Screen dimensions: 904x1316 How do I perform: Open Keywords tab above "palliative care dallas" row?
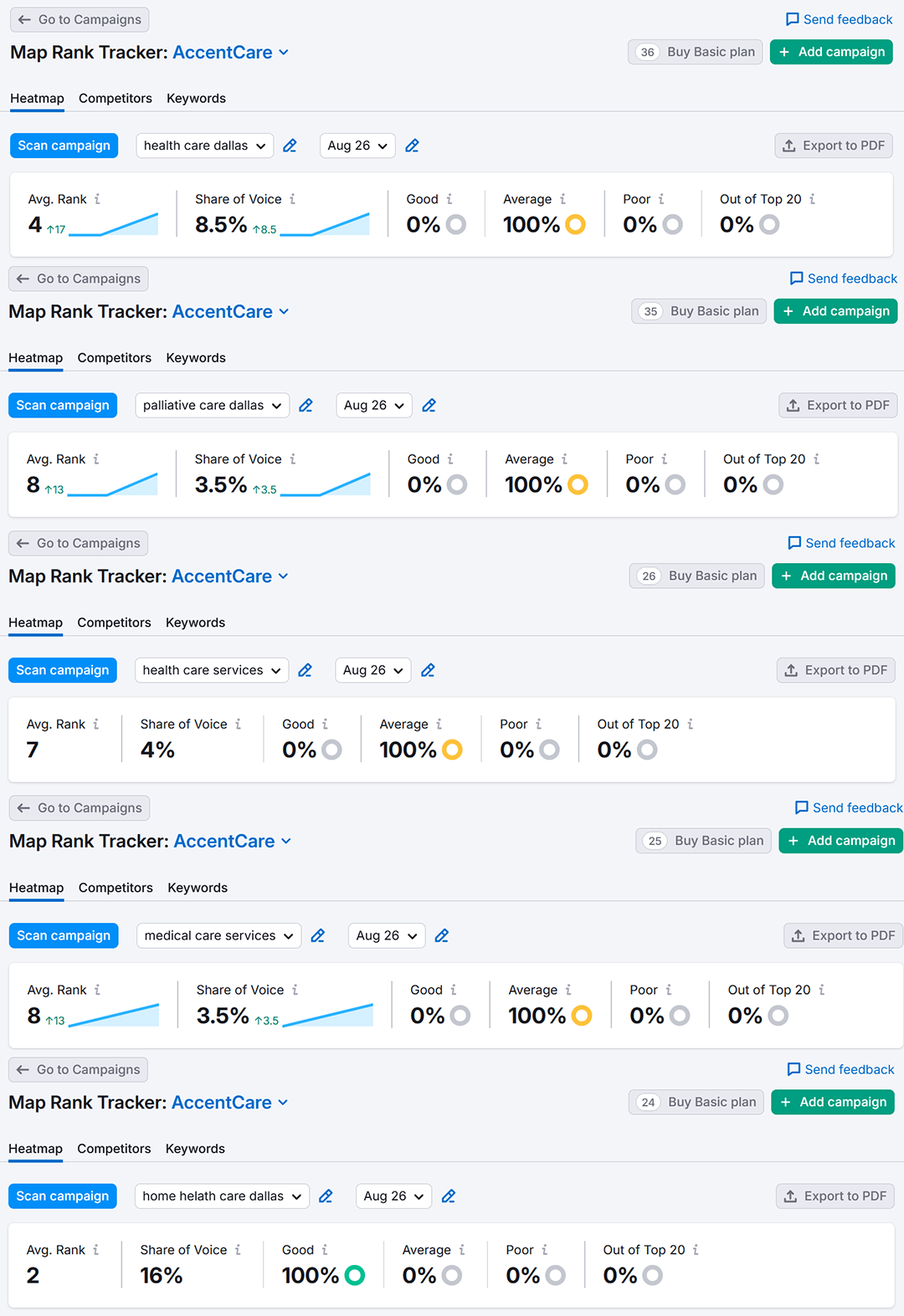tap(196, 358)
